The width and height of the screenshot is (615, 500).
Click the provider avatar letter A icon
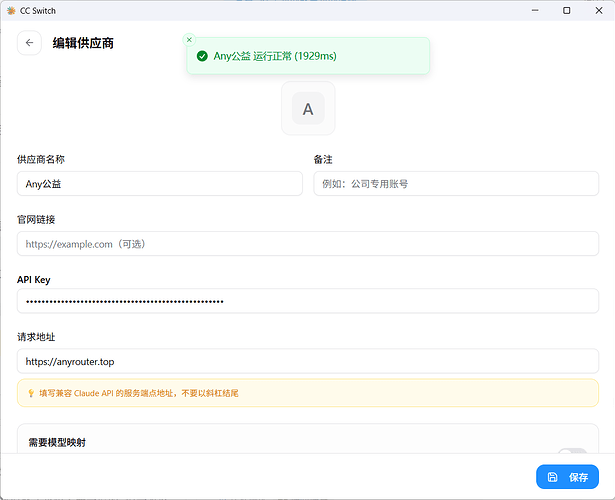click(x=308, y=109)
